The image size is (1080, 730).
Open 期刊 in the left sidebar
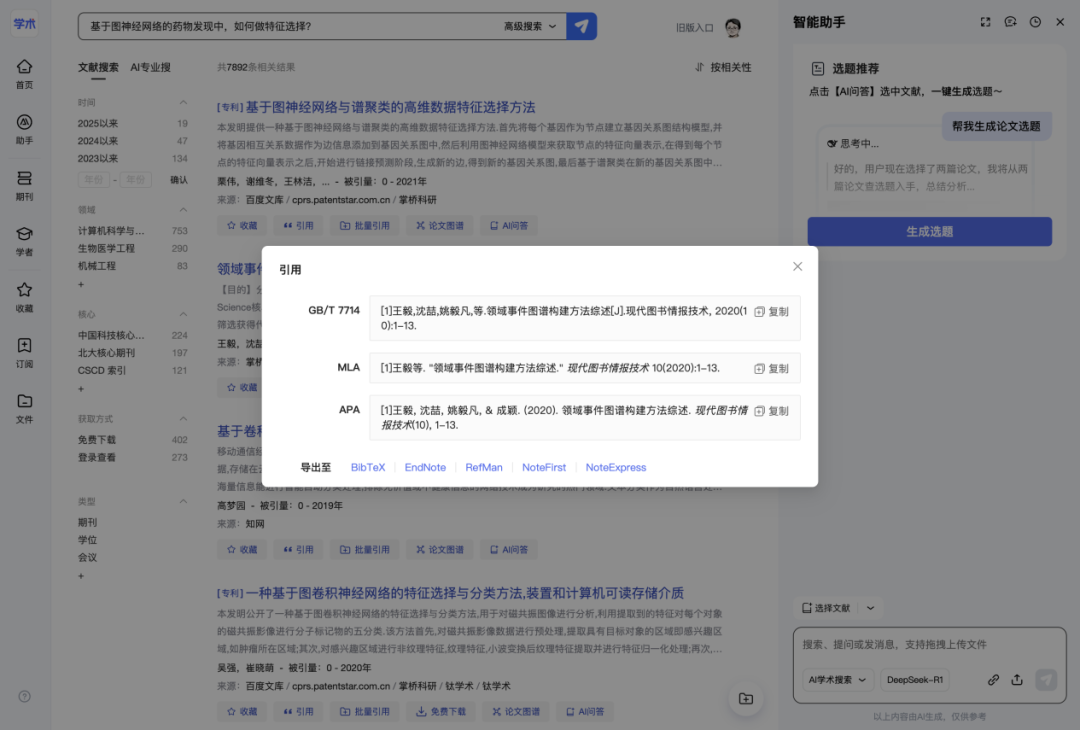[x=24, y=186]
